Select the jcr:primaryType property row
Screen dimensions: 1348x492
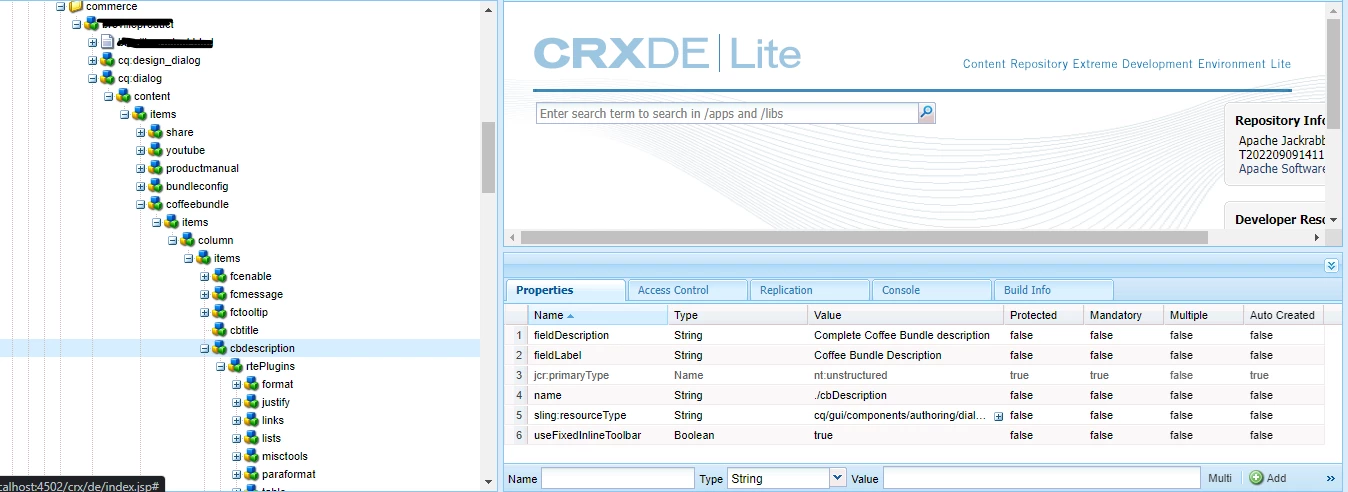coord(914,375)
